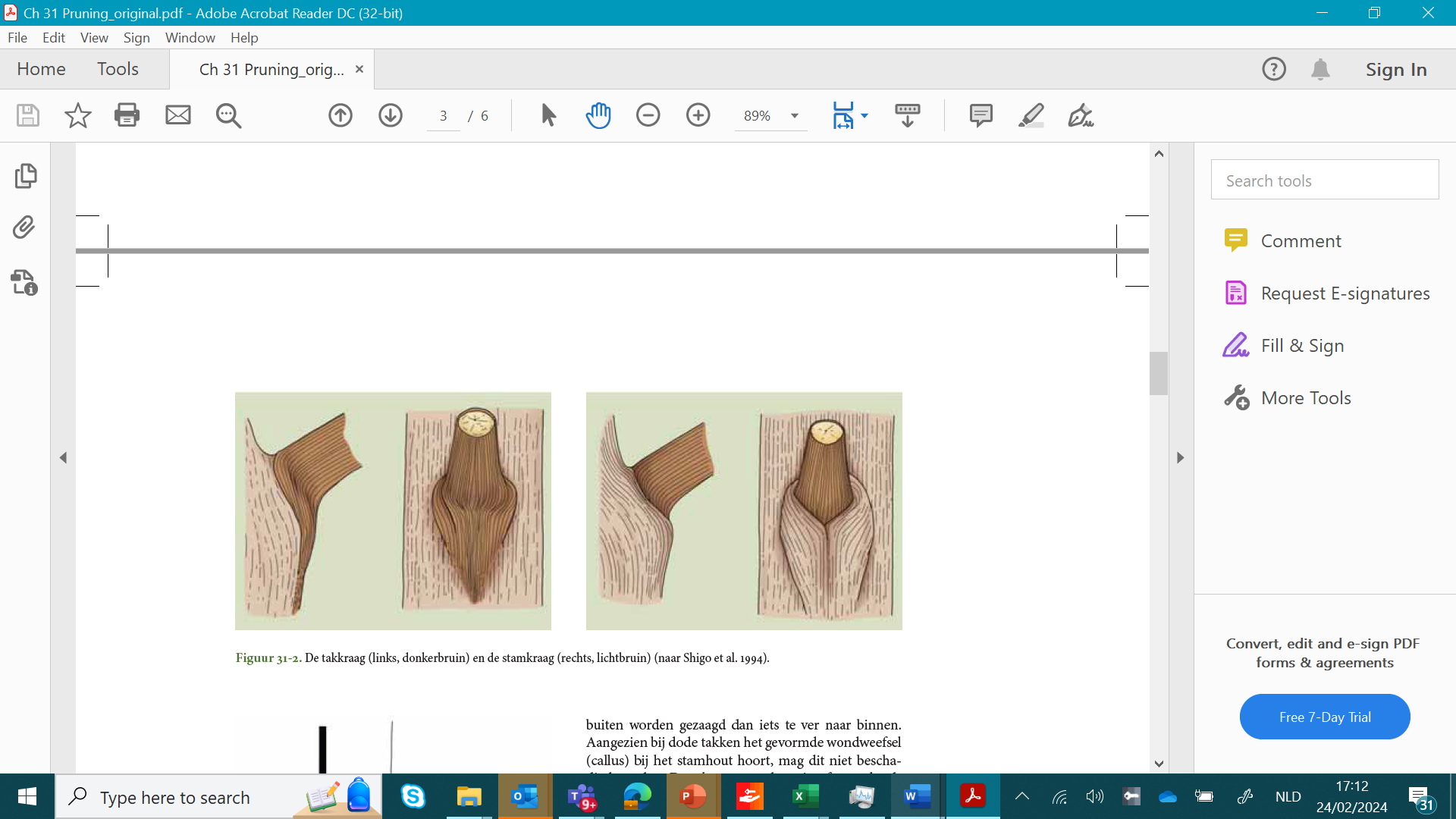Click the Sign In link

[x=1395, y=70]
